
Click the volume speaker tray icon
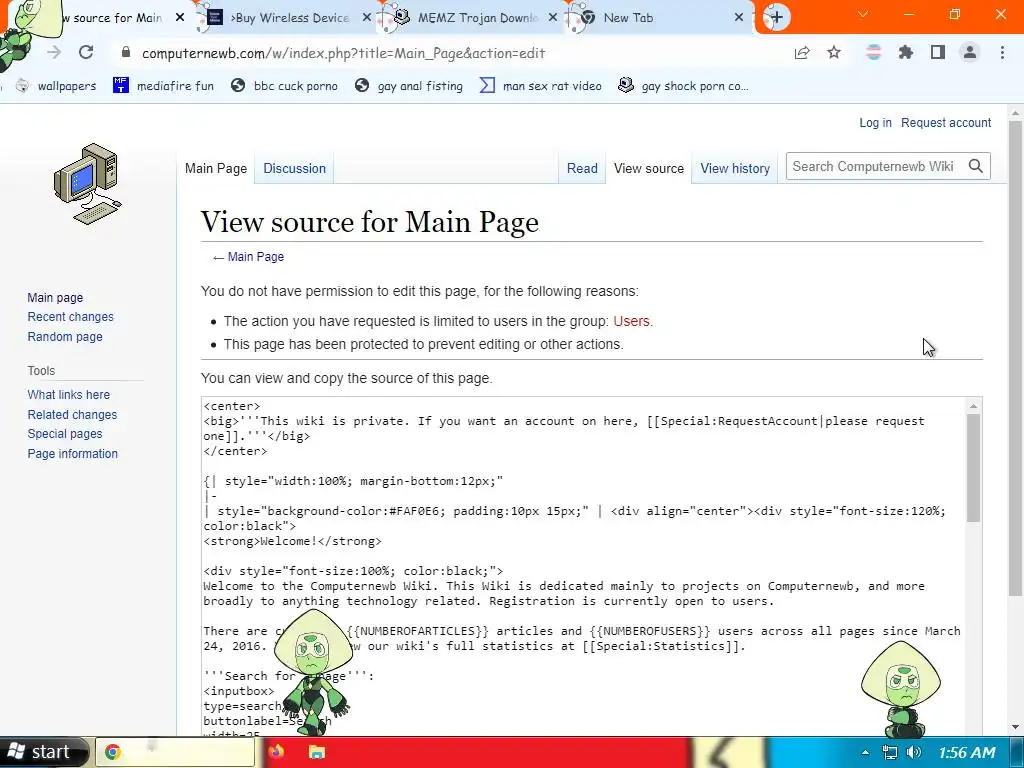pos(914,752)
